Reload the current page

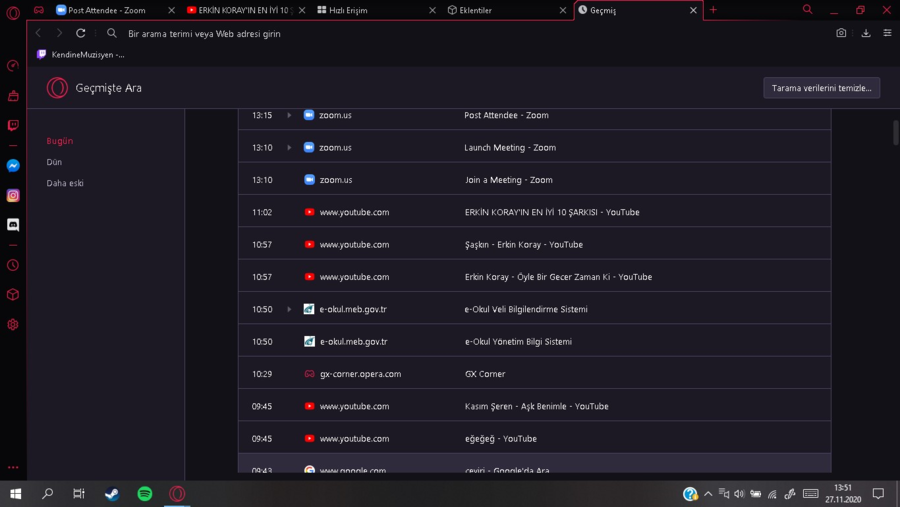[80, 33]
